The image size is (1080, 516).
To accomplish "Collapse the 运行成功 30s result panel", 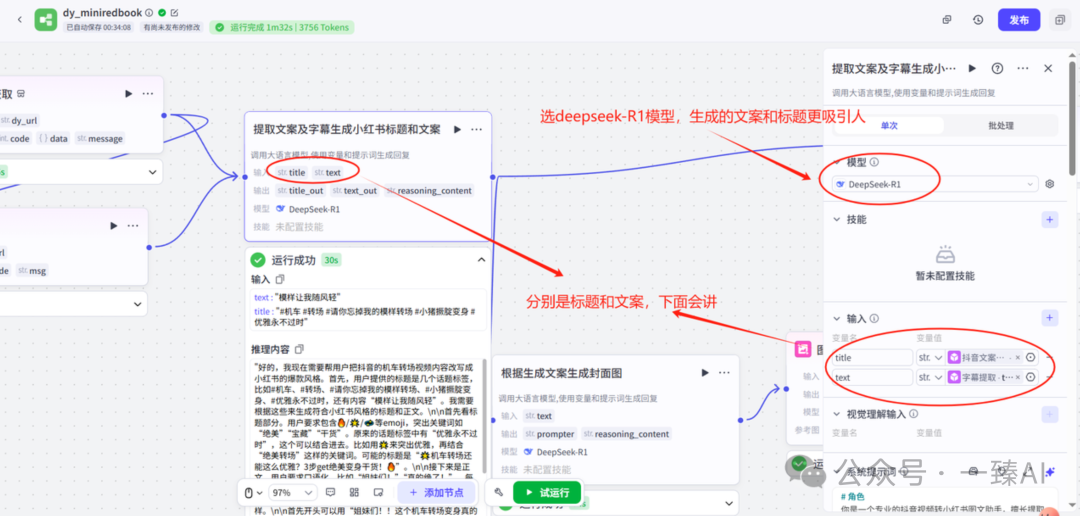I will pyautogui.click(x=481, y=260).
